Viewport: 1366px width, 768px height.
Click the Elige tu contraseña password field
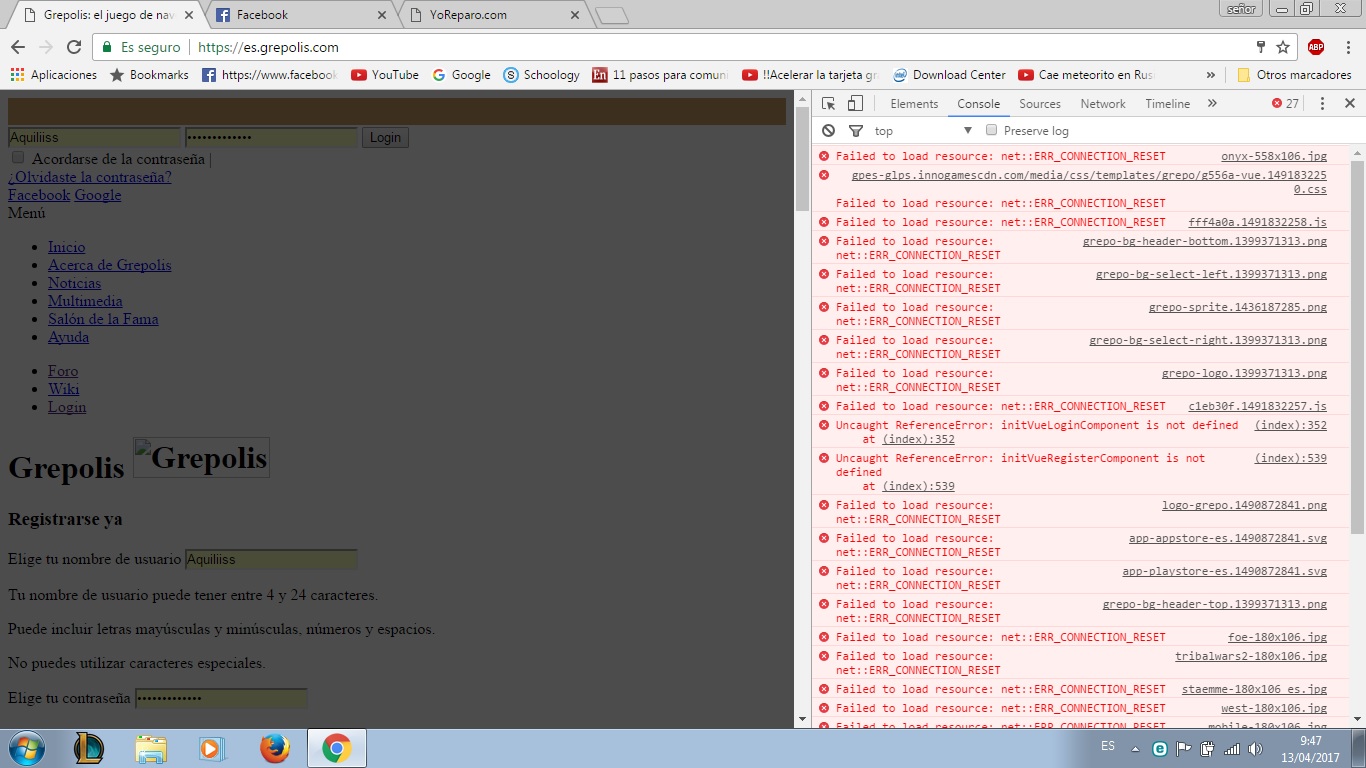coord(221,698)
